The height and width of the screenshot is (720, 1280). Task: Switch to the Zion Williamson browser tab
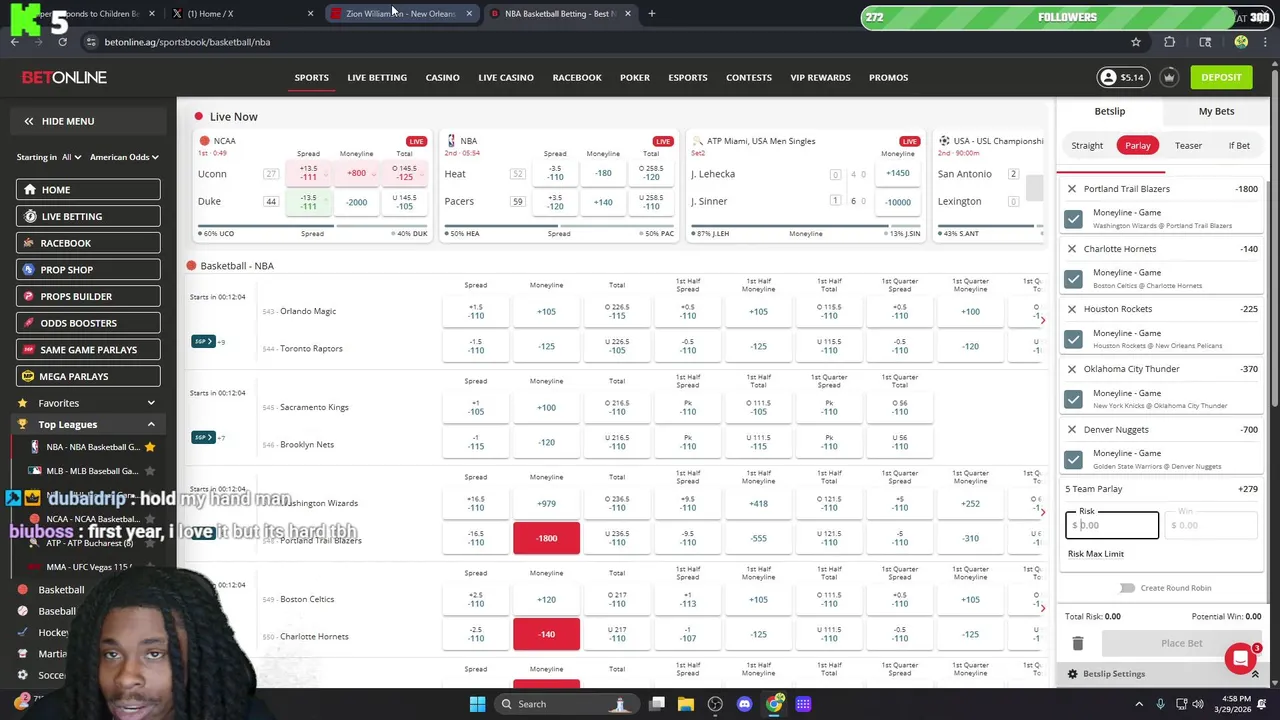tap(400, 14)
